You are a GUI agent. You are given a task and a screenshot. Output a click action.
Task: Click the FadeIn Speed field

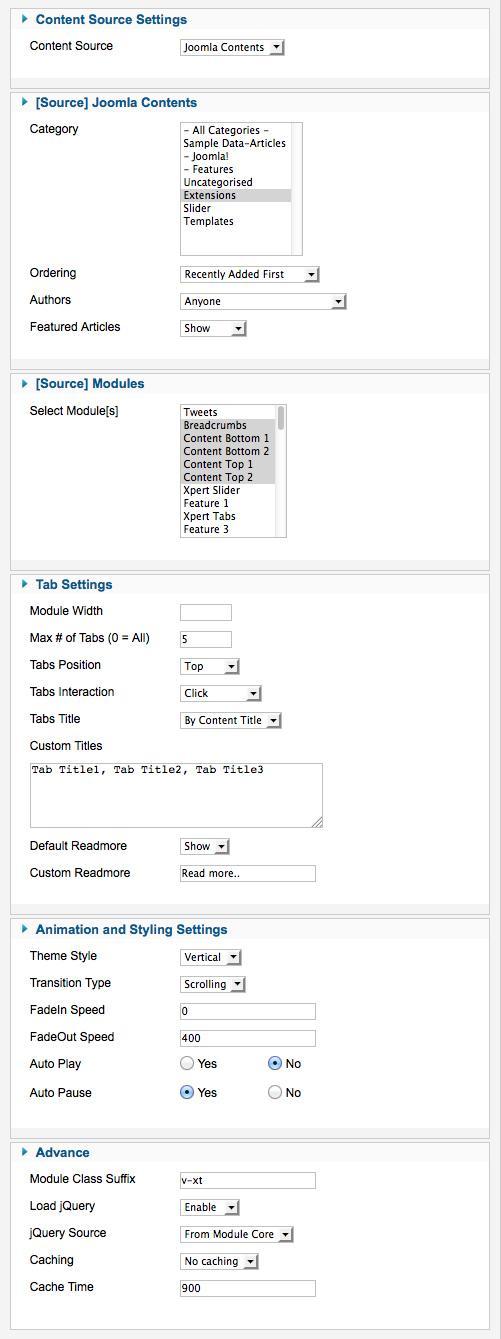click(x=247, y=1011)
